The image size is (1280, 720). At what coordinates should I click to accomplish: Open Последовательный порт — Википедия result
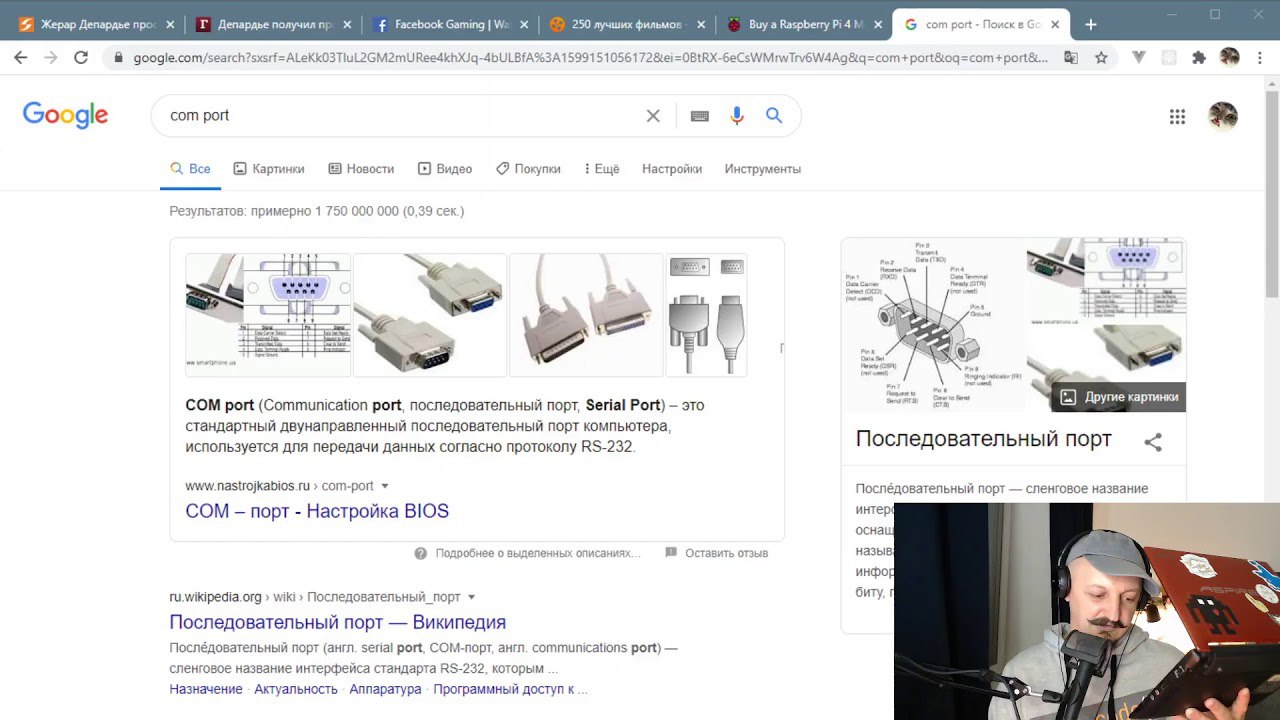coord(338,622)
